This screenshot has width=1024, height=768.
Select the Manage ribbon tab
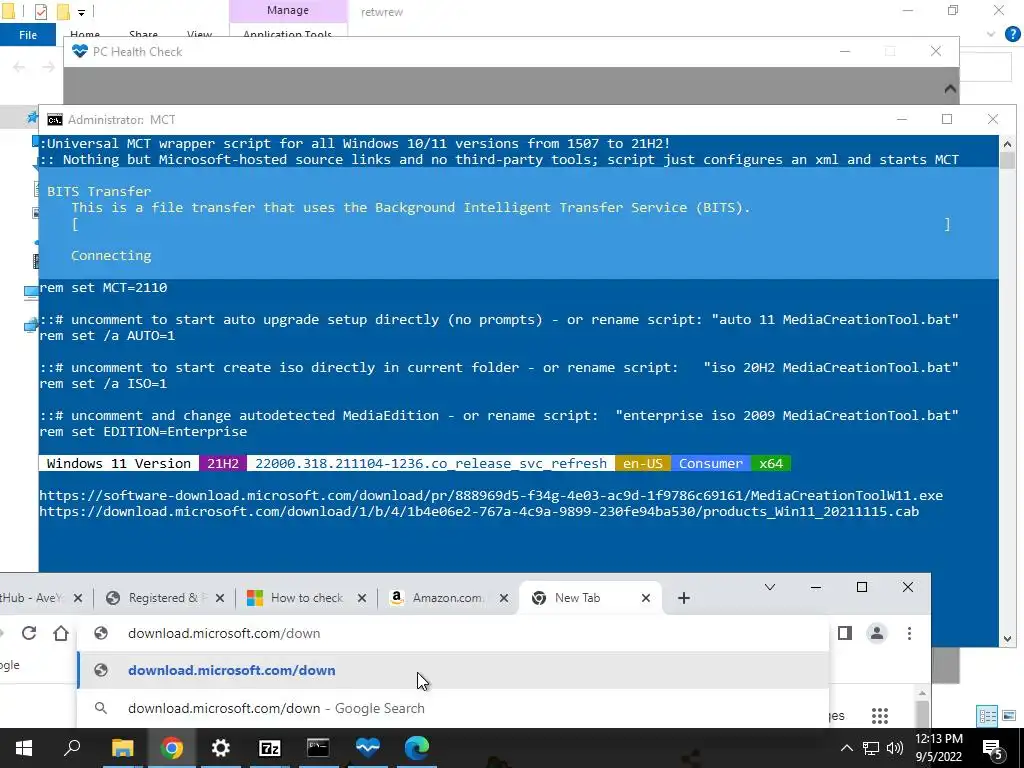pyautogui.click(x=288, y=10)
